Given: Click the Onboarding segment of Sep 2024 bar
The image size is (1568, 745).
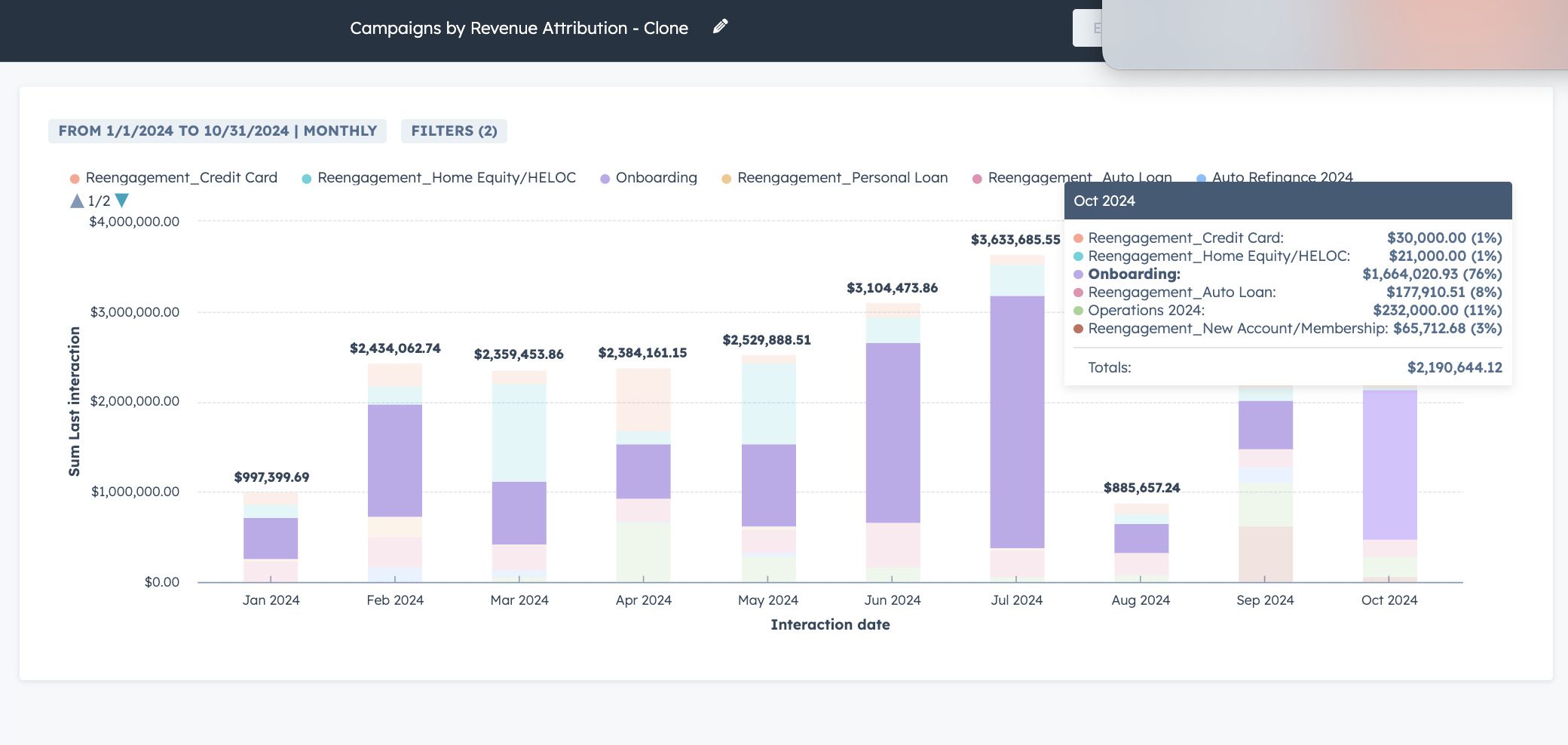Looking at the screenshot, I should pos(1266,425).
